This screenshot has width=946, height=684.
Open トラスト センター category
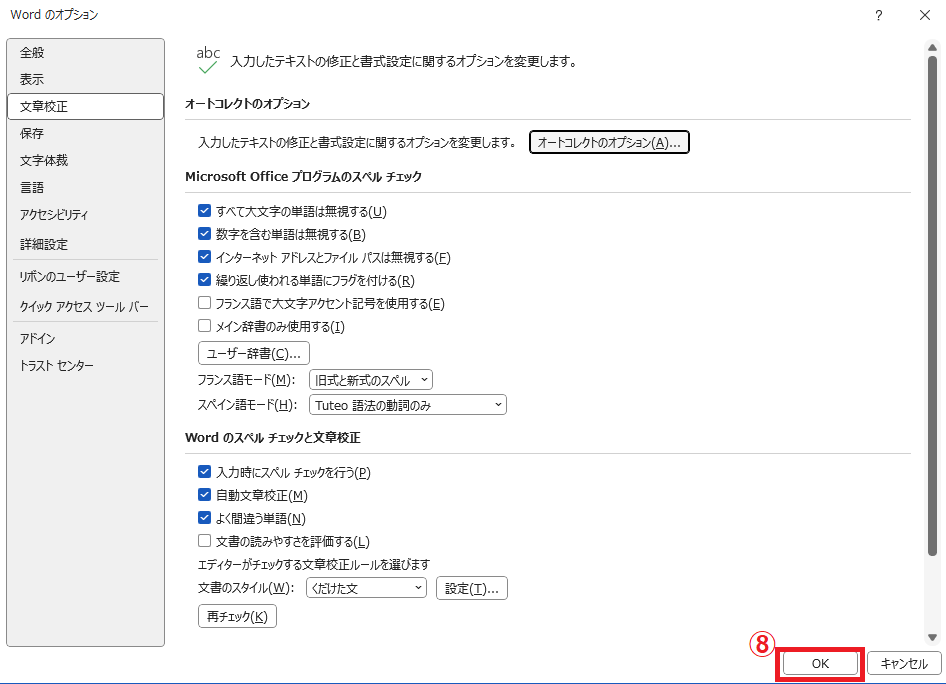pyautogui.click(x=85, y=366)
